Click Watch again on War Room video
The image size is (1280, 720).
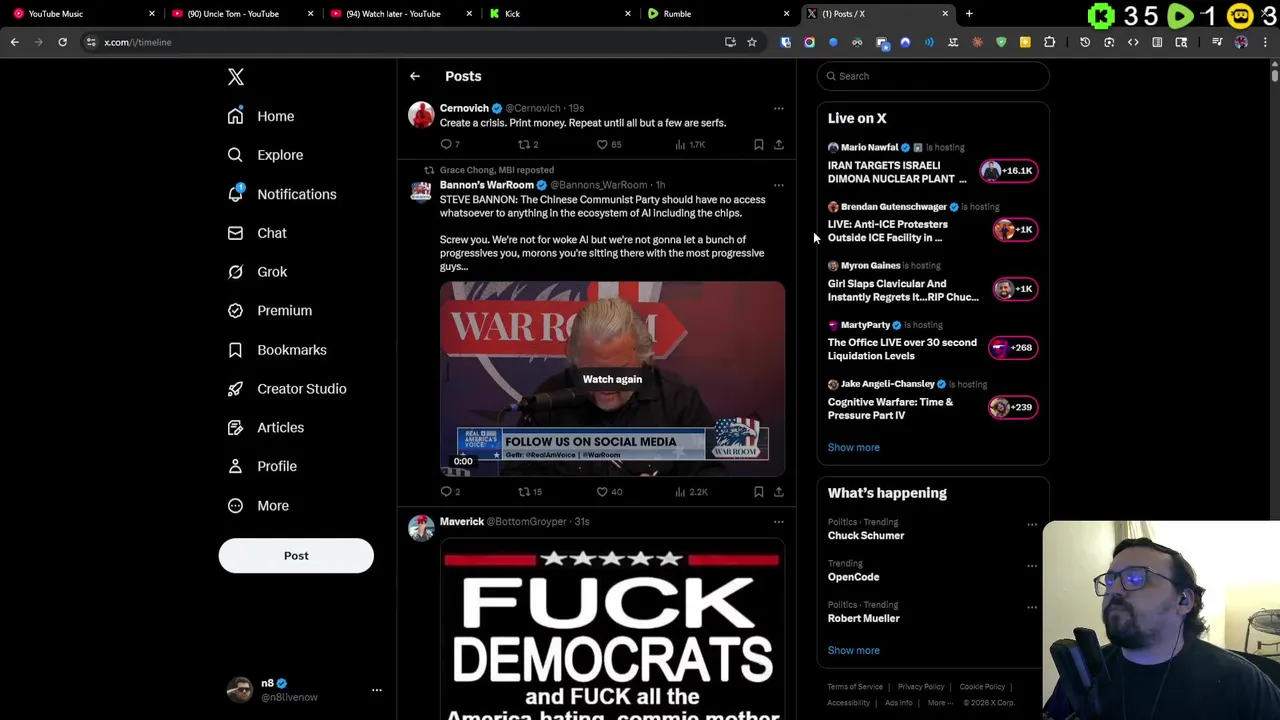click(612, 379)
